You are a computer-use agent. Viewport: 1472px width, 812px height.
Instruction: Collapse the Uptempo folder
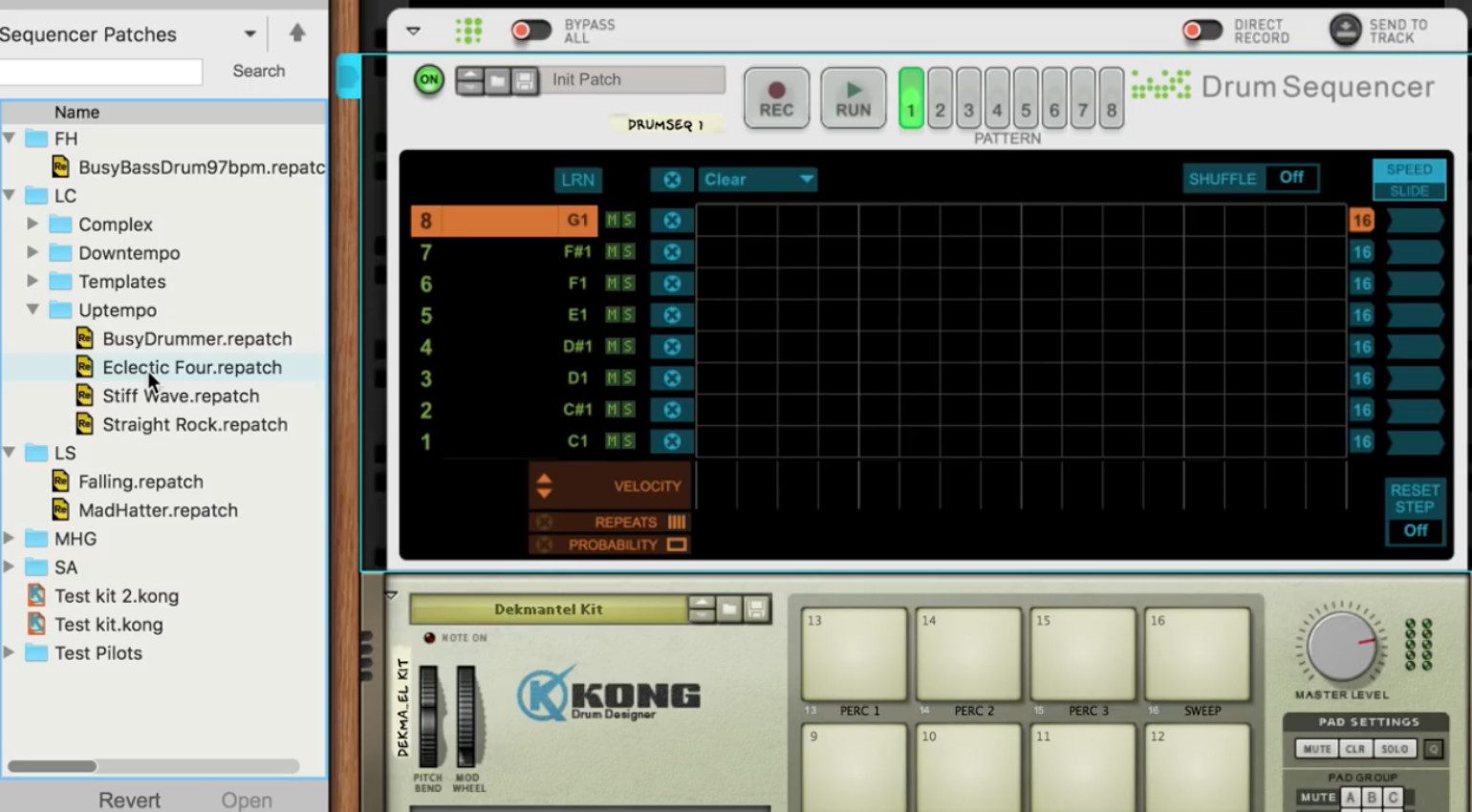click(x=32, y=310)
